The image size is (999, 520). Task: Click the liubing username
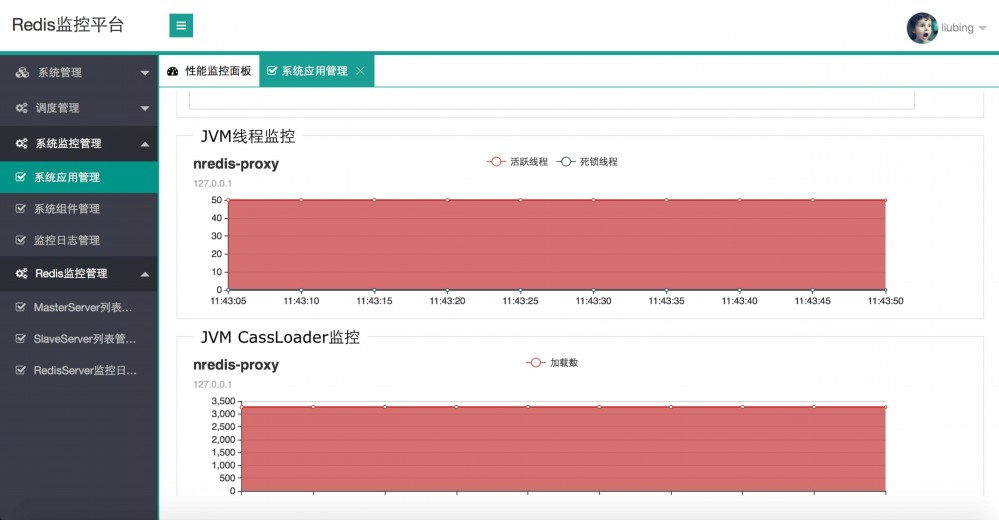coord(958,28)
